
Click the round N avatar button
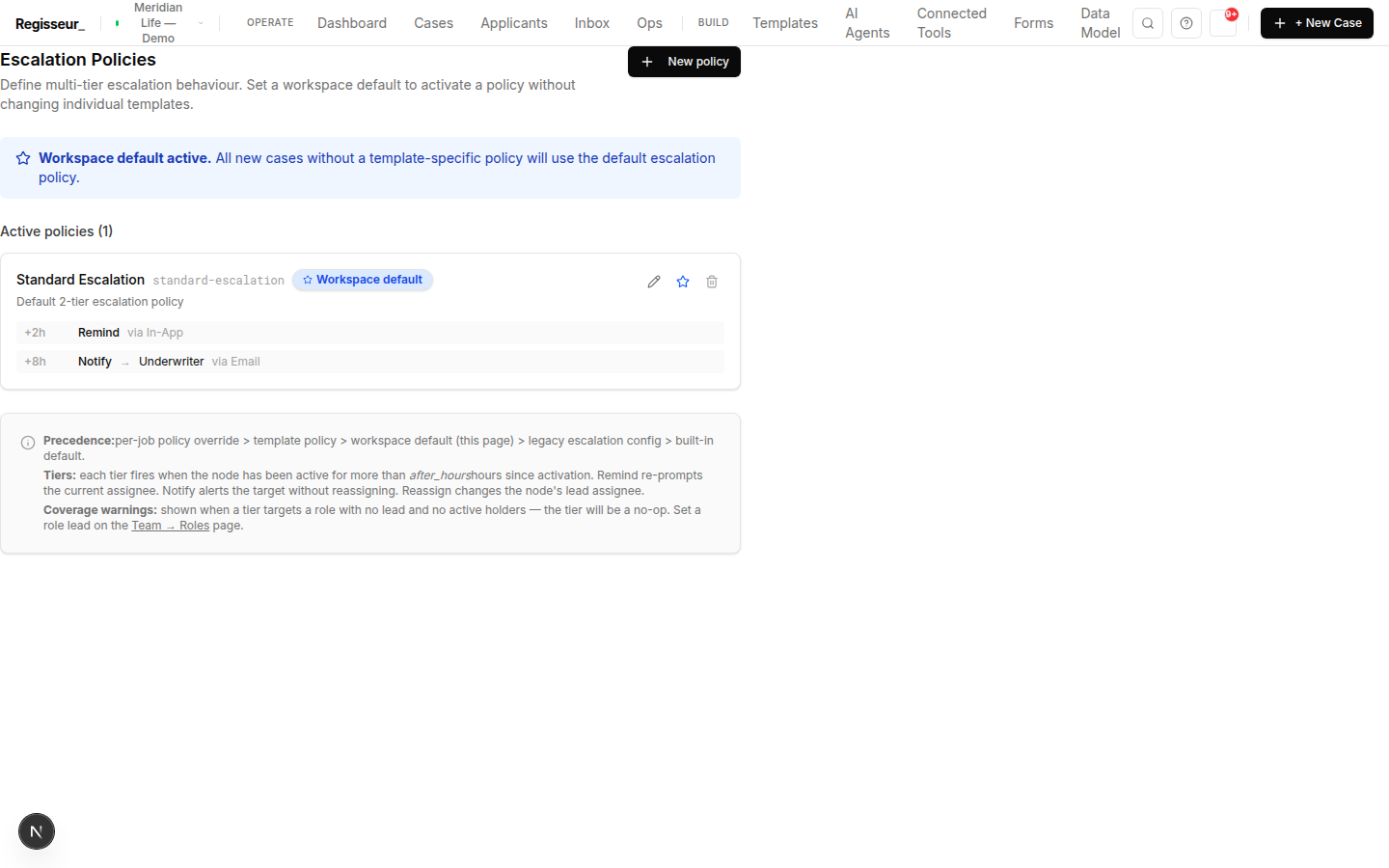click(37, 831)
